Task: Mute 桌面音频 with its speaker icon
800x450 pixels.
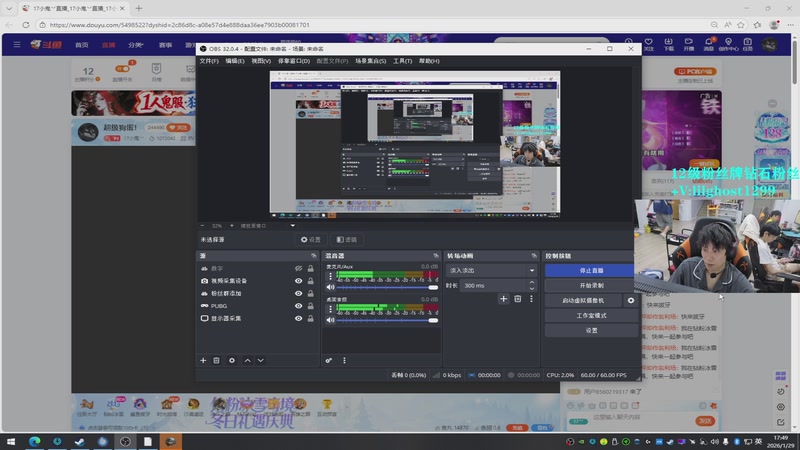Action: (331, 320)
